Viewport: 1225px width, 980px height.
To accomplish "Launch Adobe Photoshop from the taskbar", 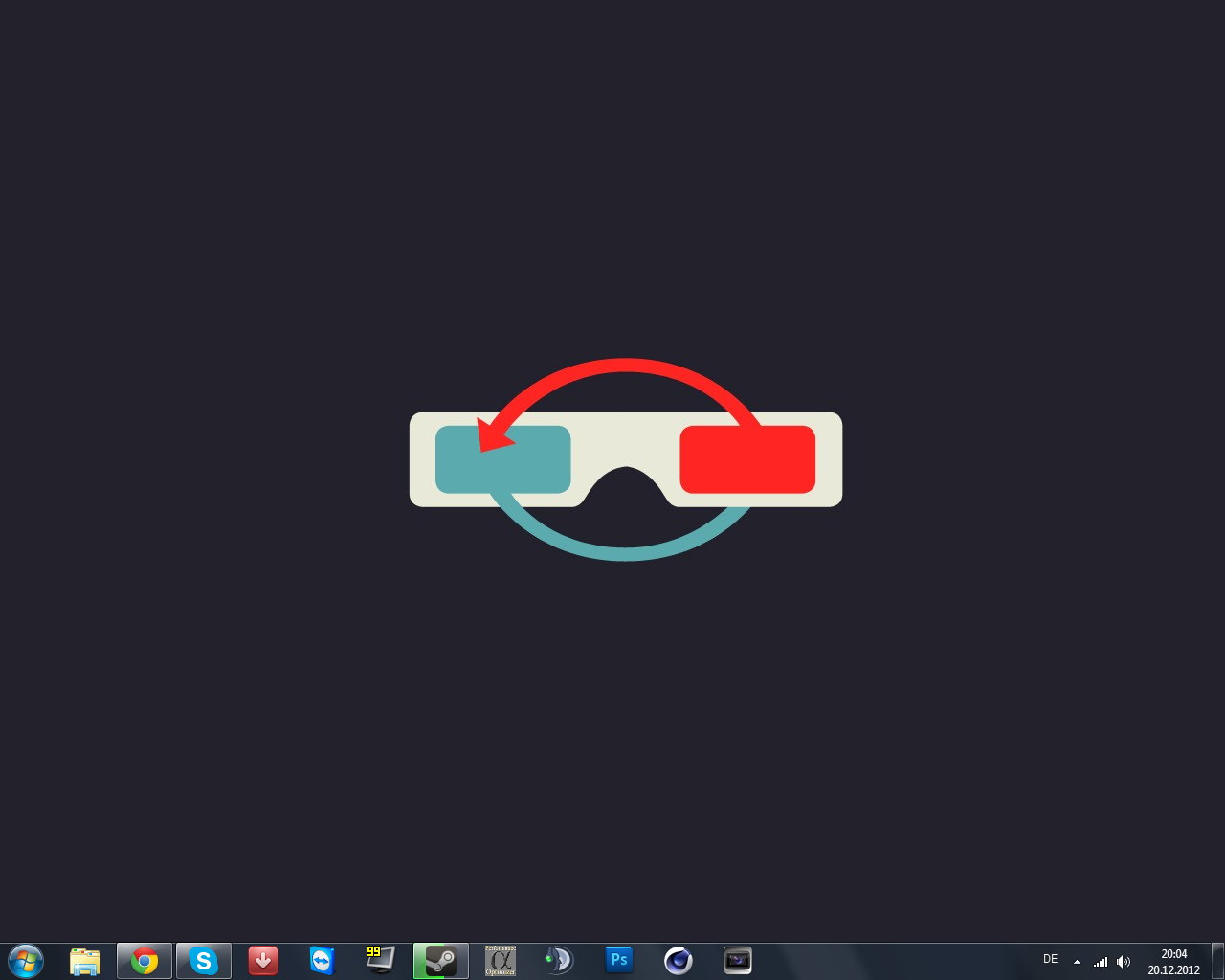I will (x=619, y=960).
